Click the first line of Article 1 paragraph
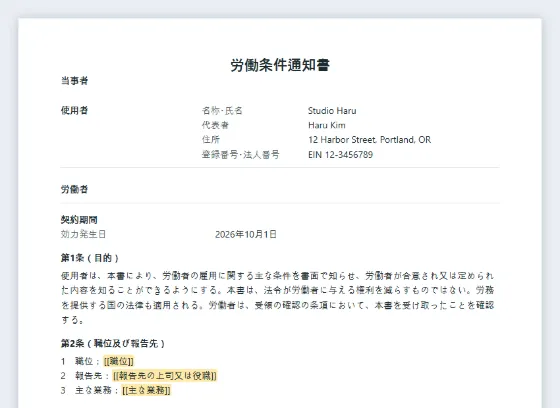Viewport: 560px width, 408px height. tap(277, 276)
